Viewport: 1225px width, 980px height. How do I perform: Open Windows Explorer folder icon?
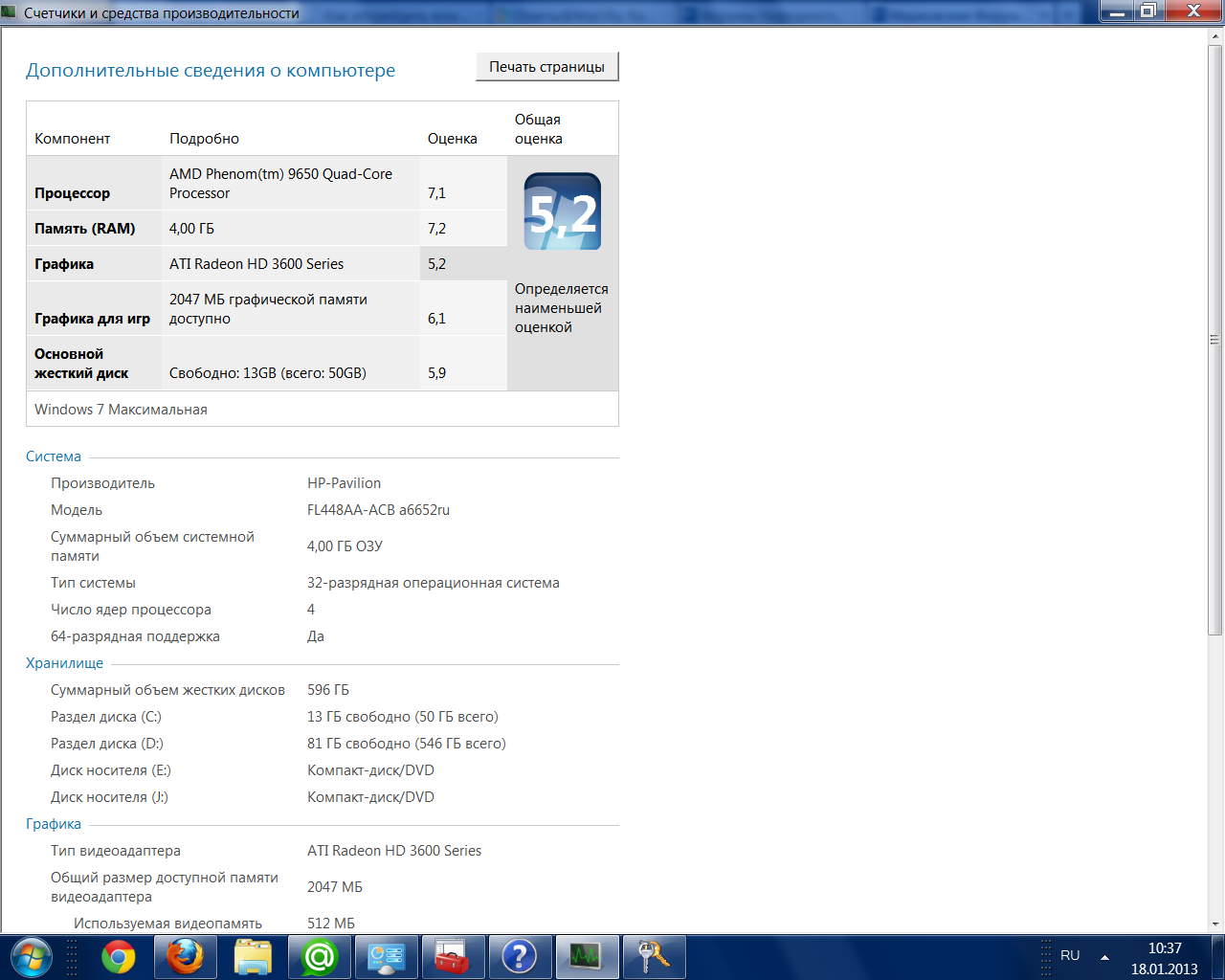click(x=253, y=956)
